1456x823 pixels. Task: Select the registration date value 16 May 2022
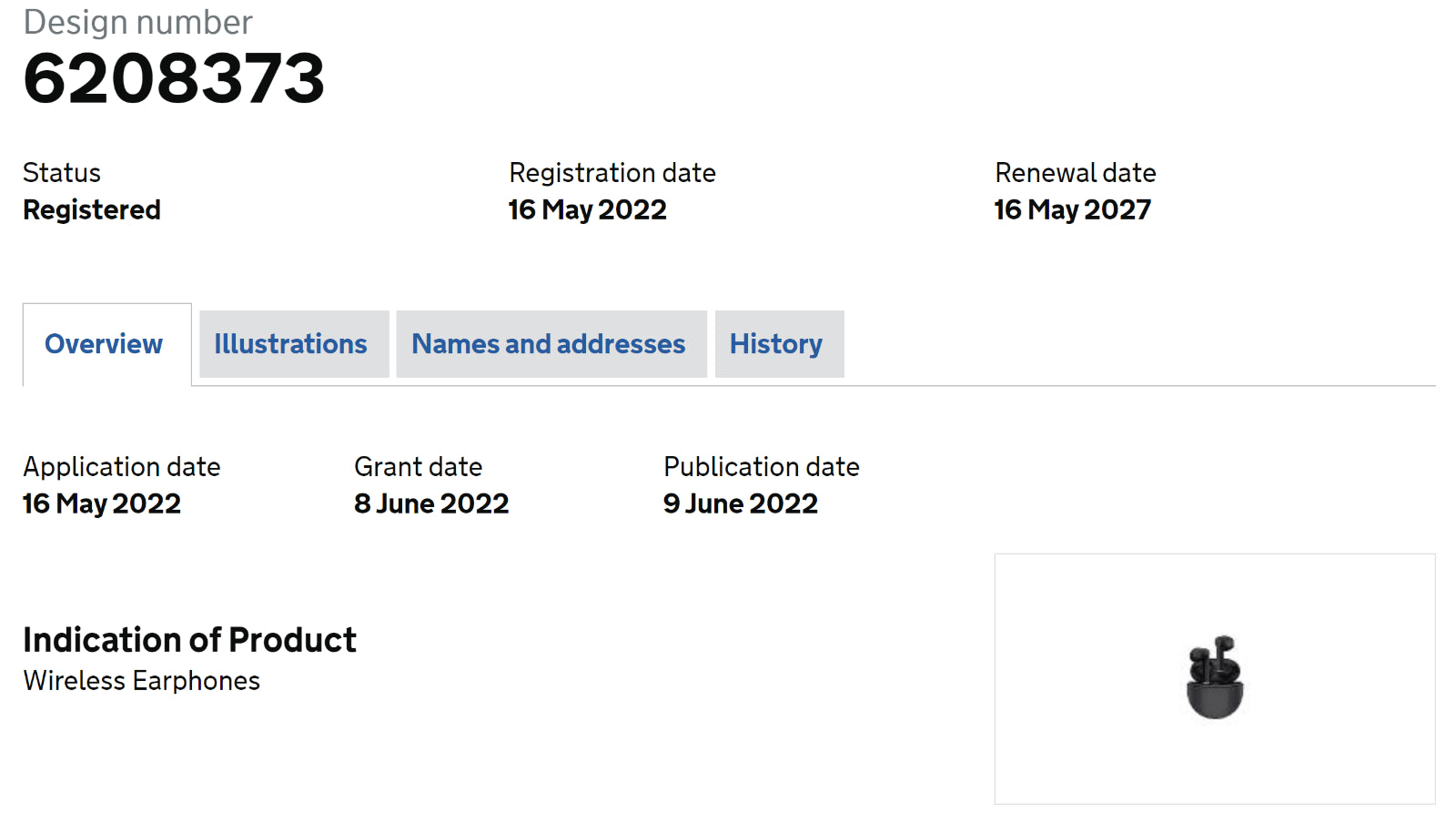588,210
